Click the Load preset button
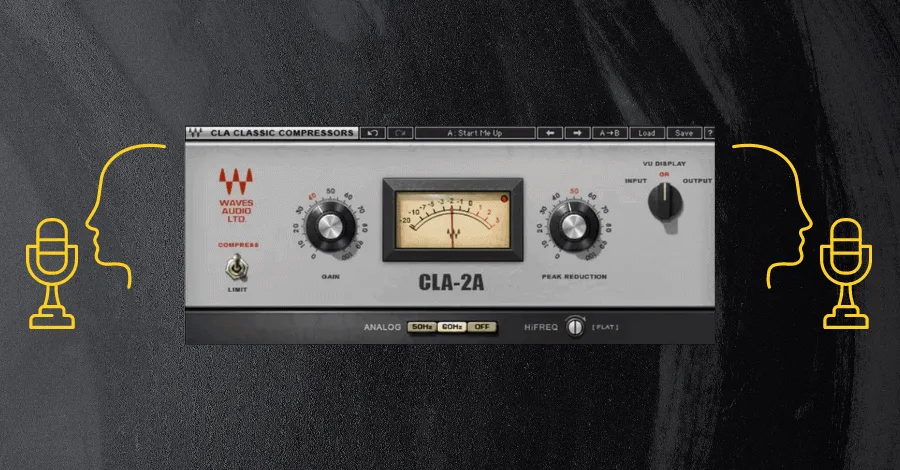This screenshot has height=470, width=900. (x=647, y=133)
